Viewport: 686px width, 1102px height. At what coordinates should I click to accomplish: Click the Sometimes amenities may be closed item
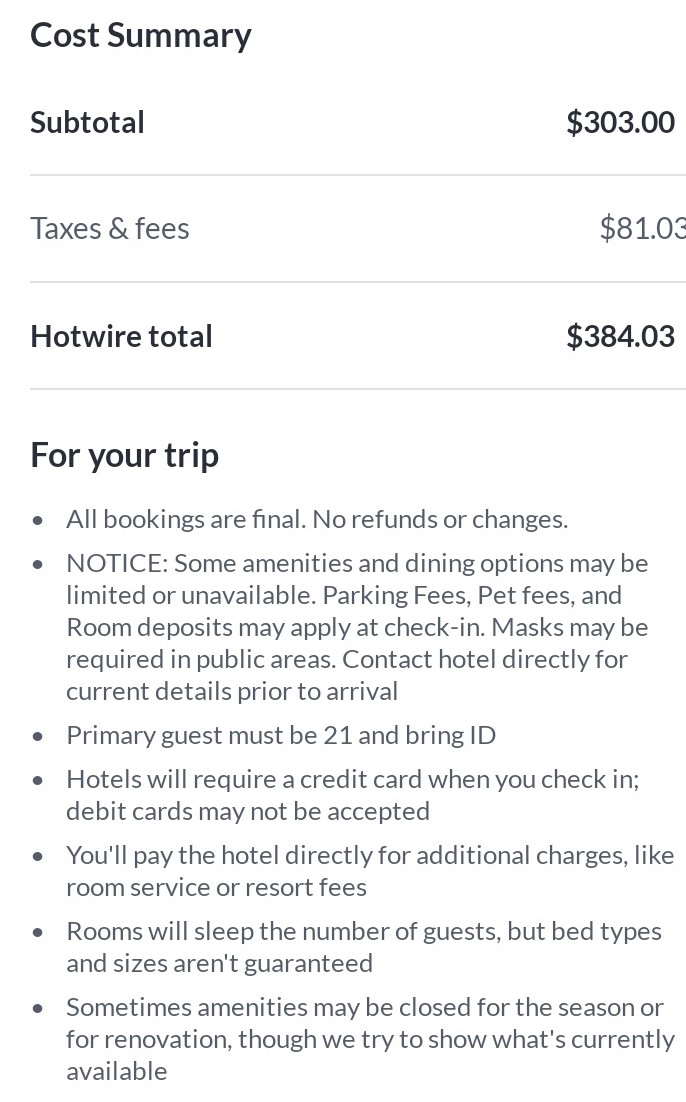click(x=365, y=1007)
